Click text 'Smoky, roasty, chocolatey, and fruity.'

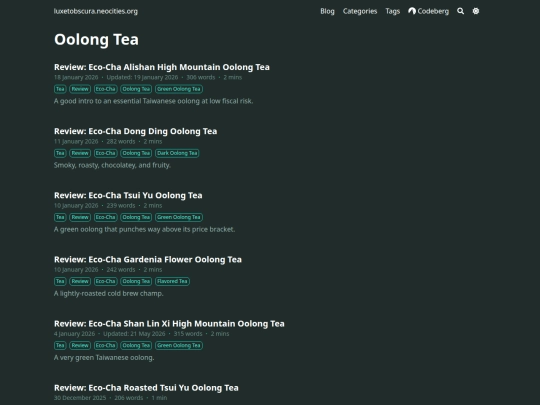coord(112,165)
